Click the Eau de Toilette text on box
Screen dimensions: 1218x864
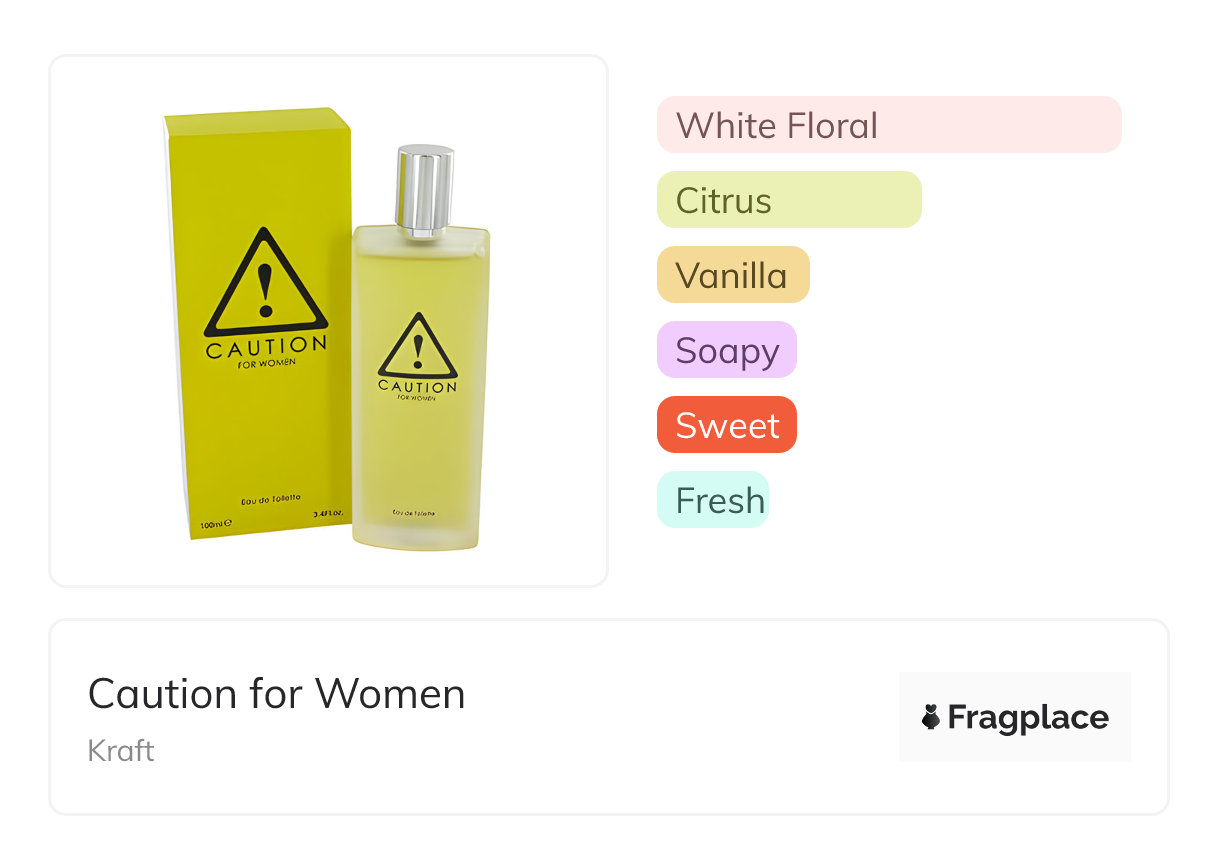(x=265, y=498)
